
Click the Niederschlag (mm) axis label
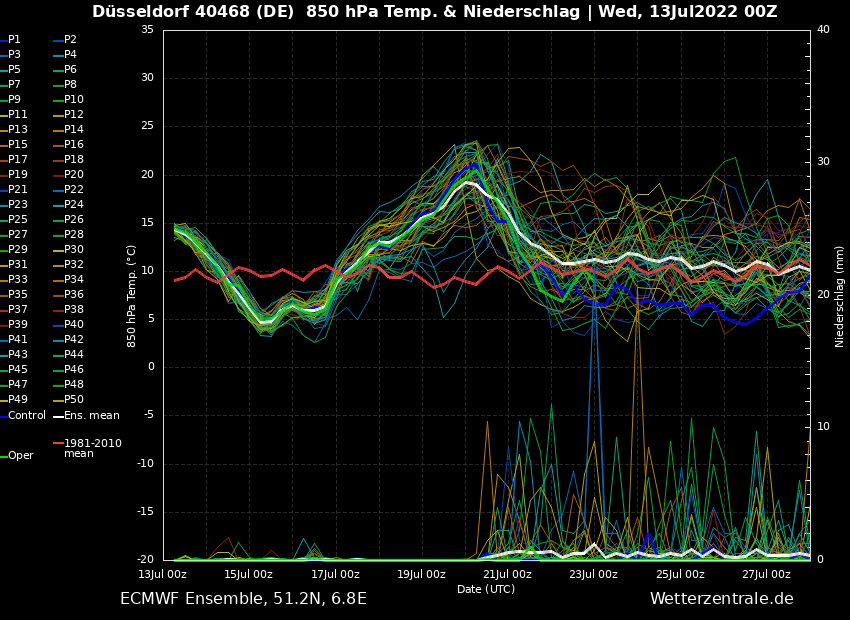[840, 296]
